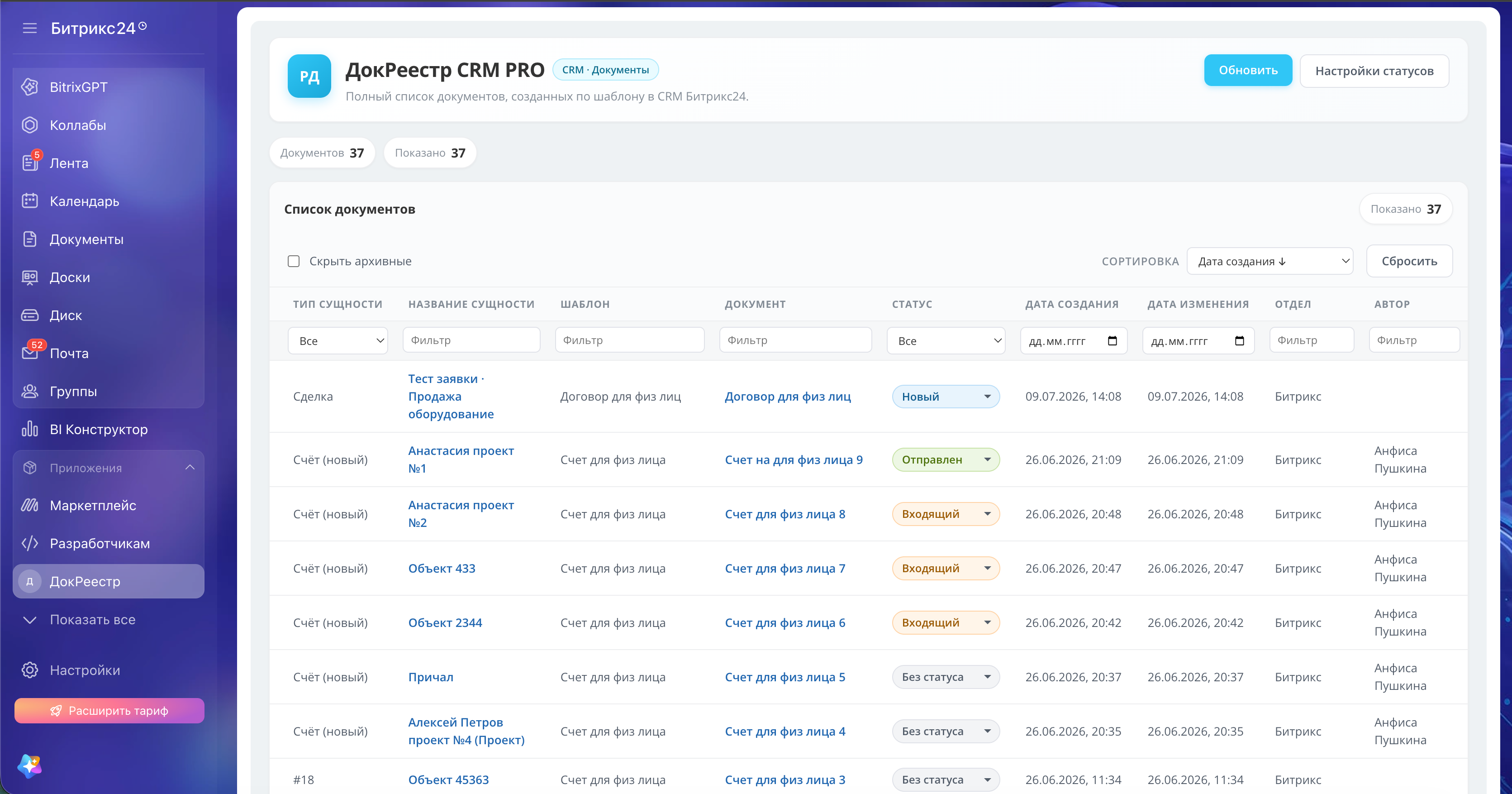Open the Счет для физ лица 8 link
The image size is (1512, 794).
(x=785, y=514)
